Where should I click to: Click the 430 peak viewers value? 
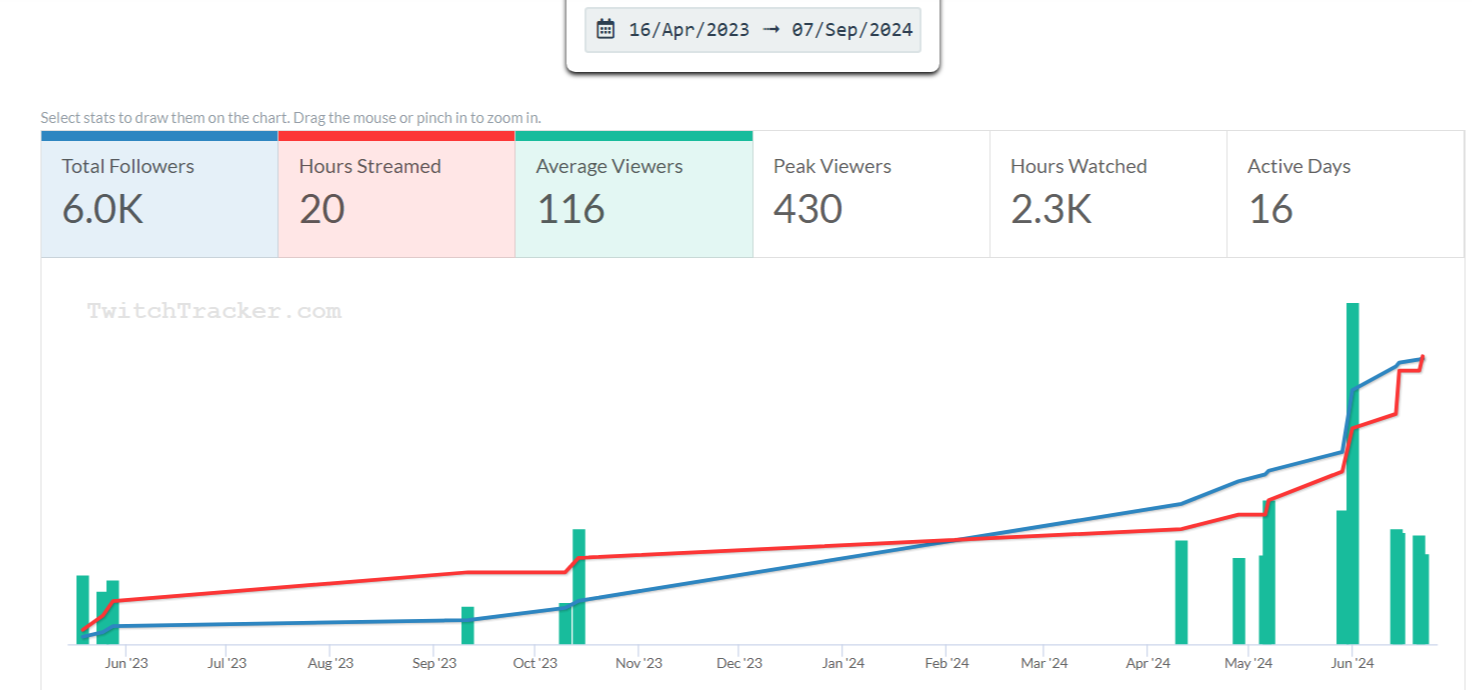tap(808, 209)
